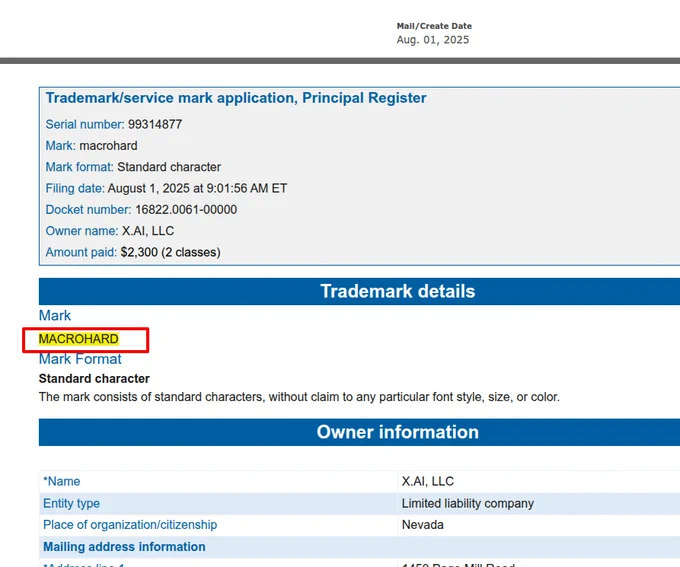Click the Mail/Create Date value Aug. 01, 2025
The width and height of the screenshot is (680, 567).
coord(433,40)
